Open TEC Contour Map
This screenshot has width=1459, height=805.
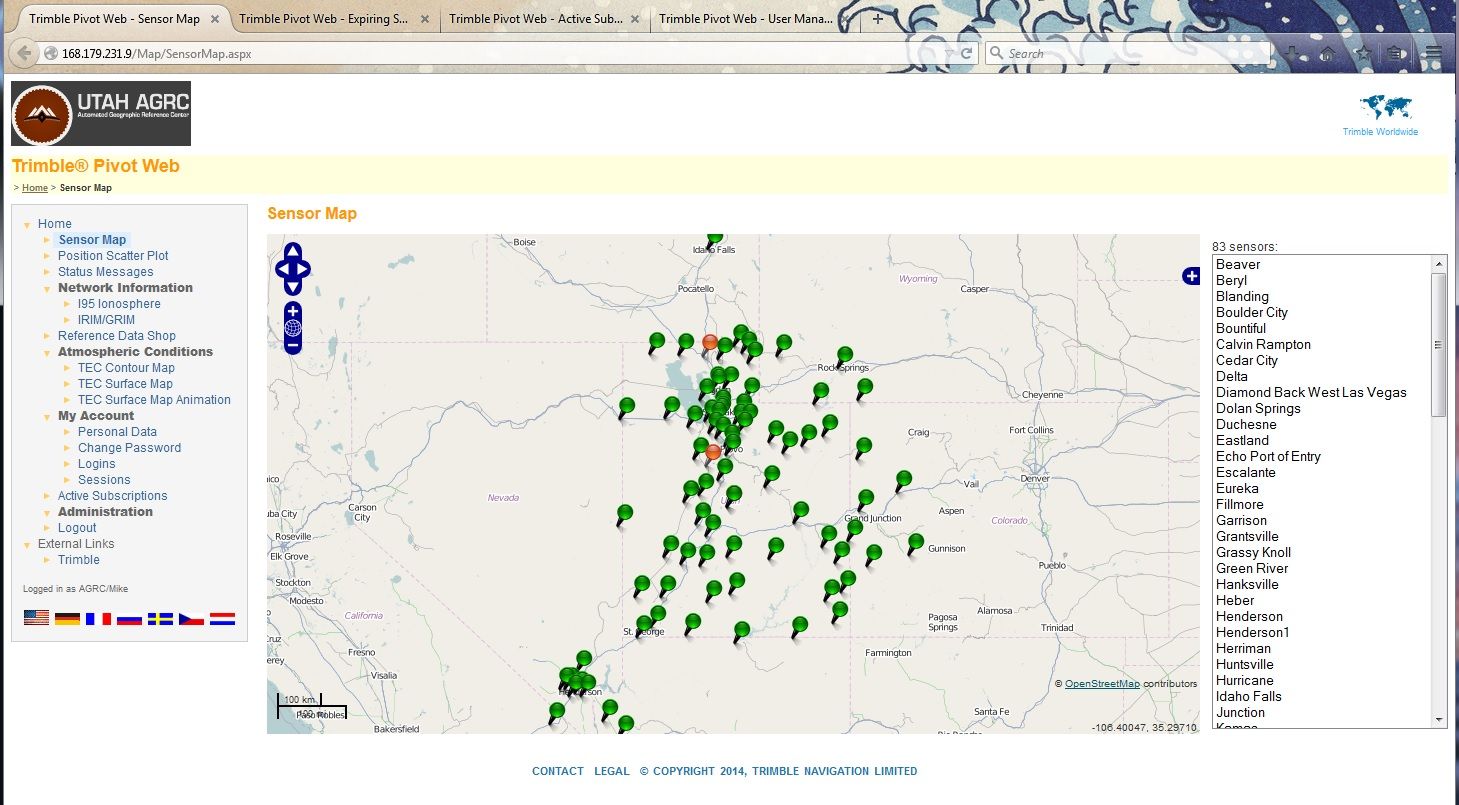pos(126,368)
